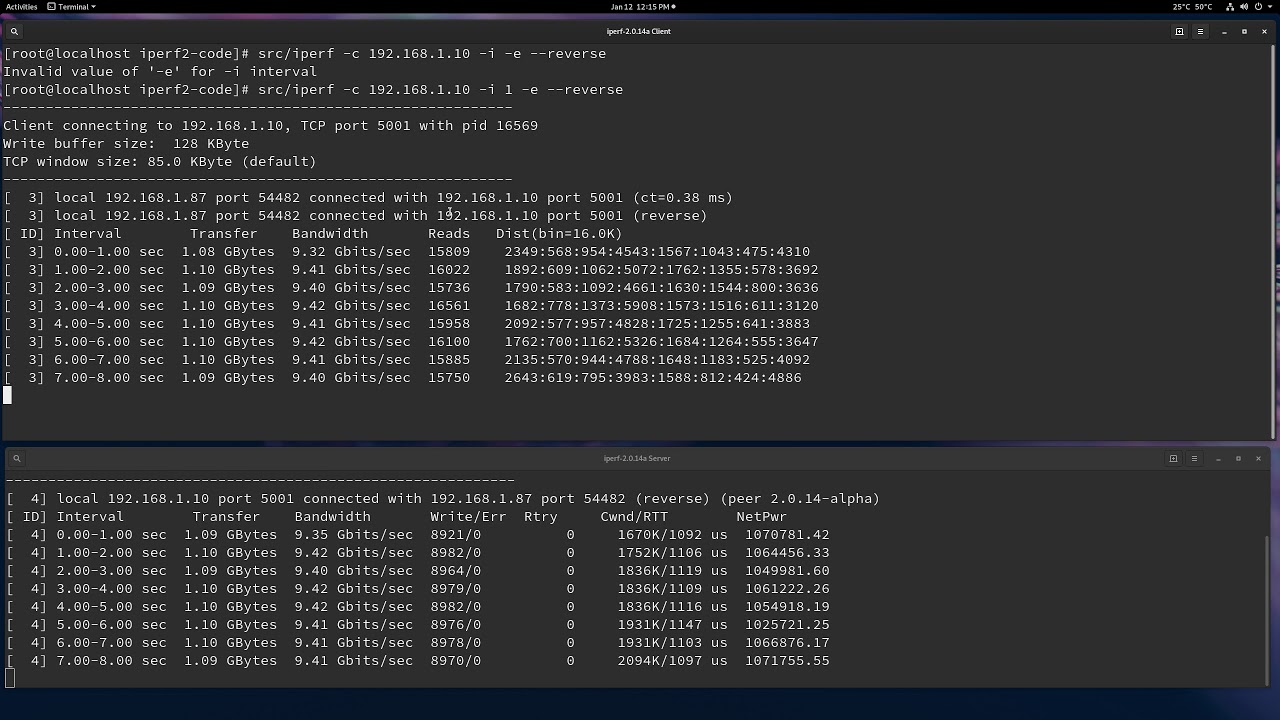Click 'Dist(bin=16.0K)' column header in Client
This screenshot has width=1280, height=720.
[559, 233]
